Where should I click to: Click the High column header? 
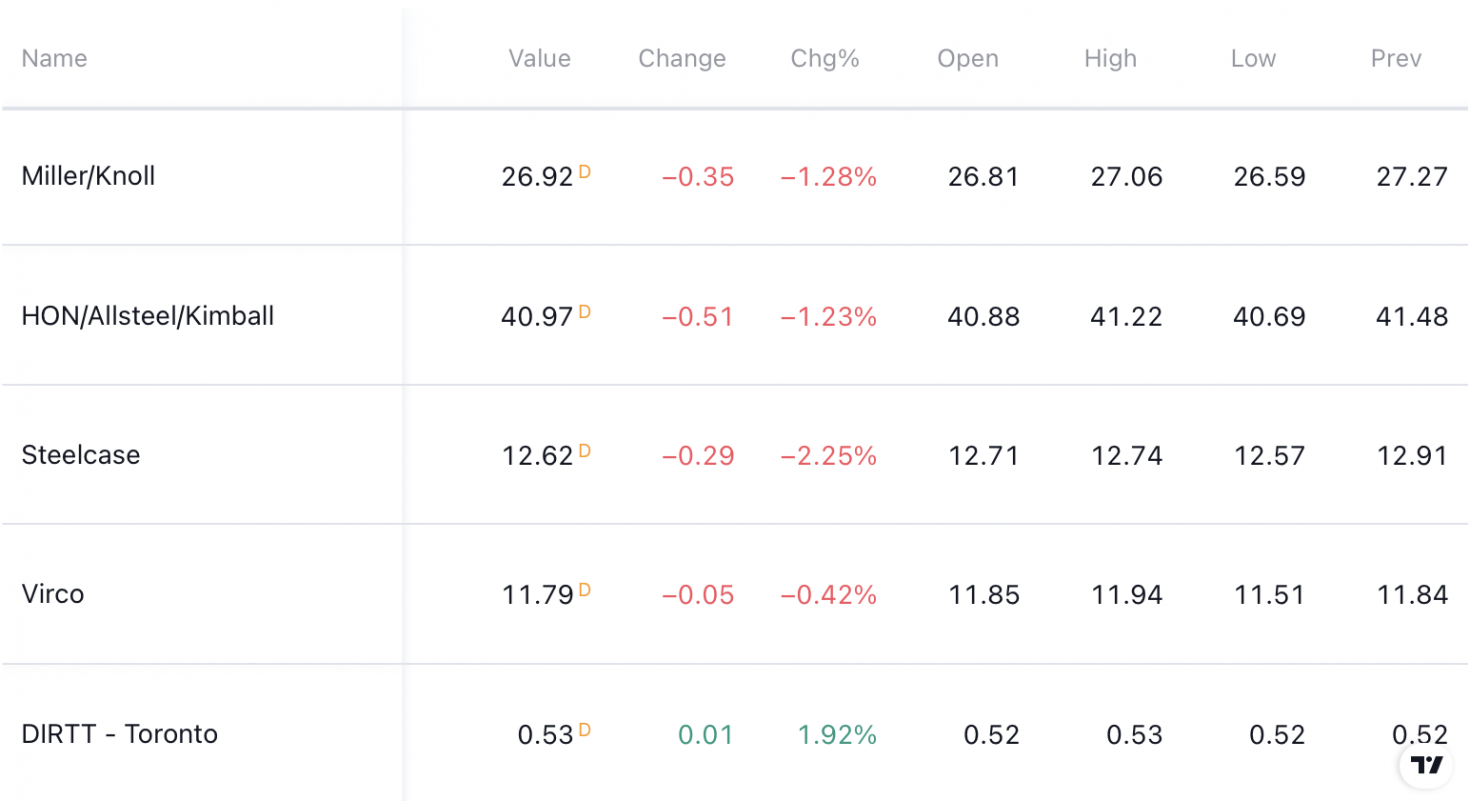pyautogui.click(x=1110, y=59)
